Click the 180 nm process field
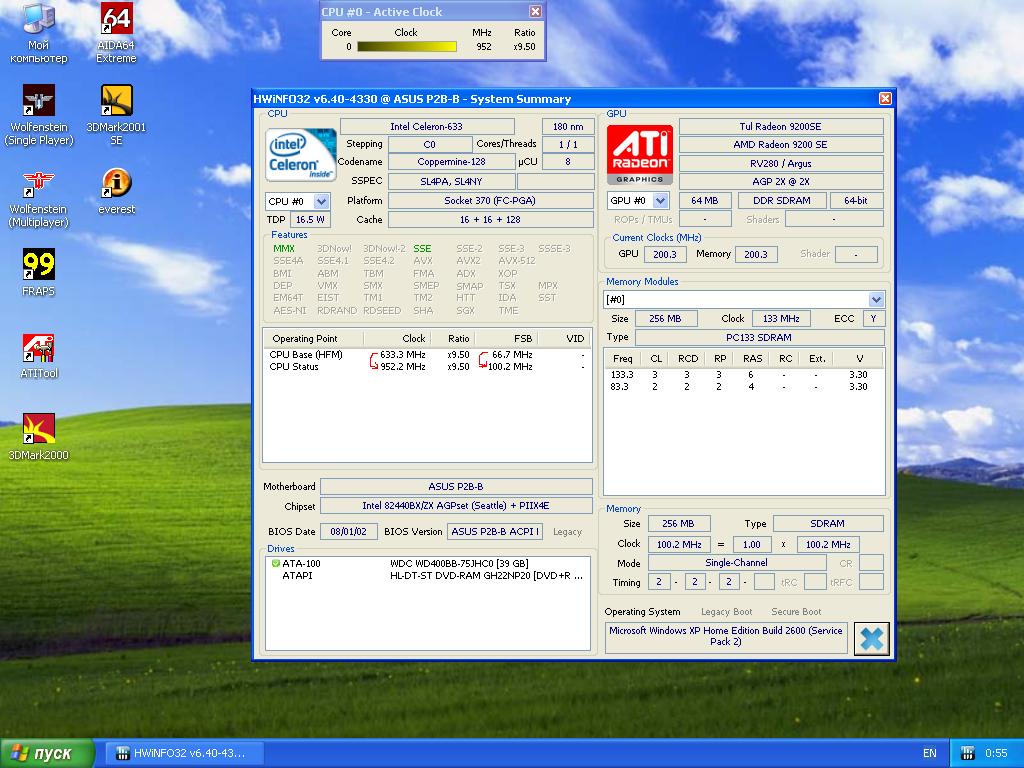 click(568, 126)
